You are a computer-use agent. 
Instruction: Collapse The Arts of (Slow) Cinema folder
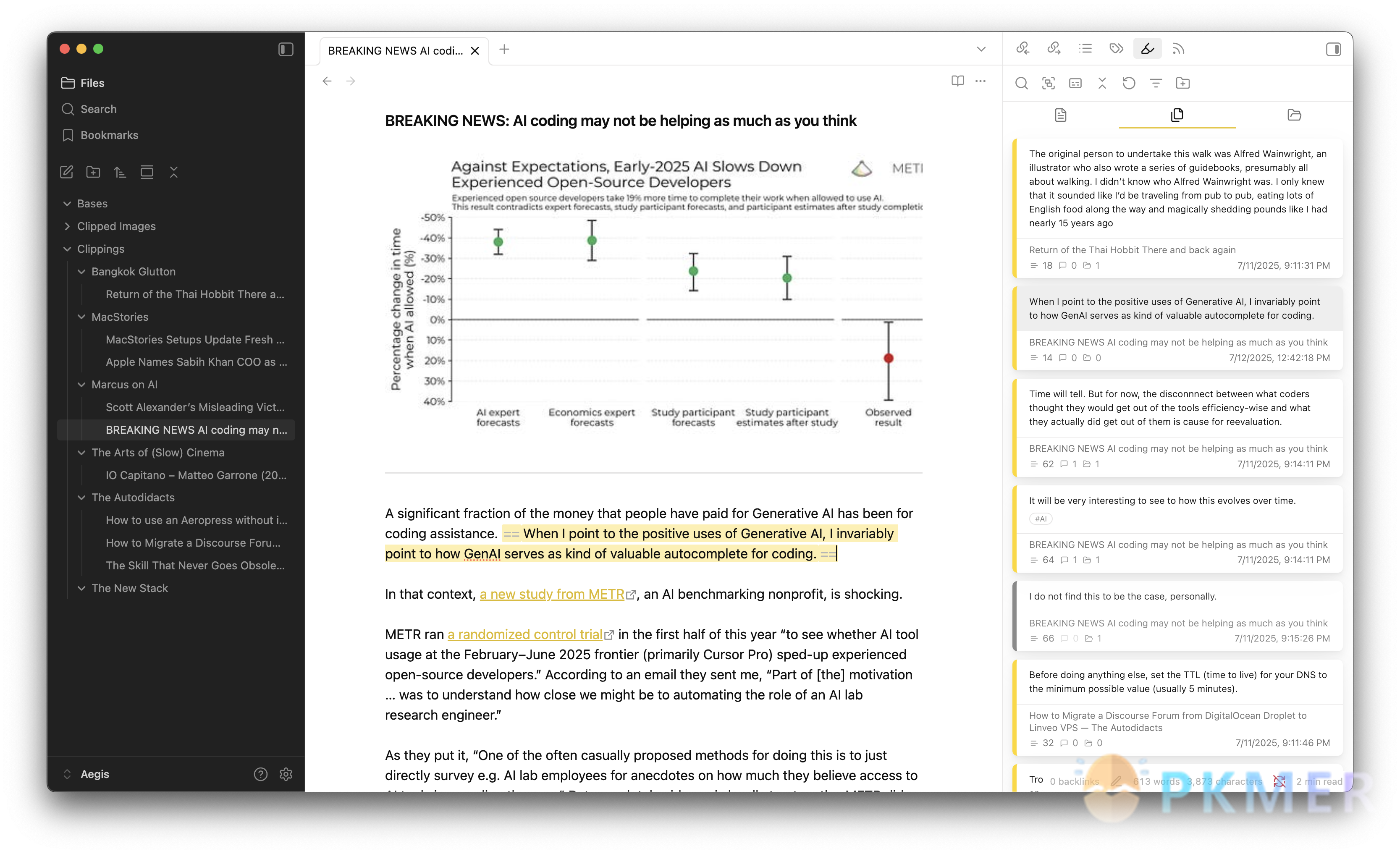(x=81, y=453)
